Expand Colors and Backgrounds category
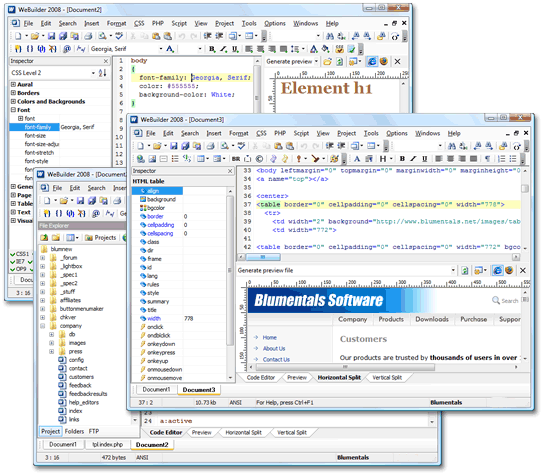Screen dimensions: 542x474 click(13, 101)
